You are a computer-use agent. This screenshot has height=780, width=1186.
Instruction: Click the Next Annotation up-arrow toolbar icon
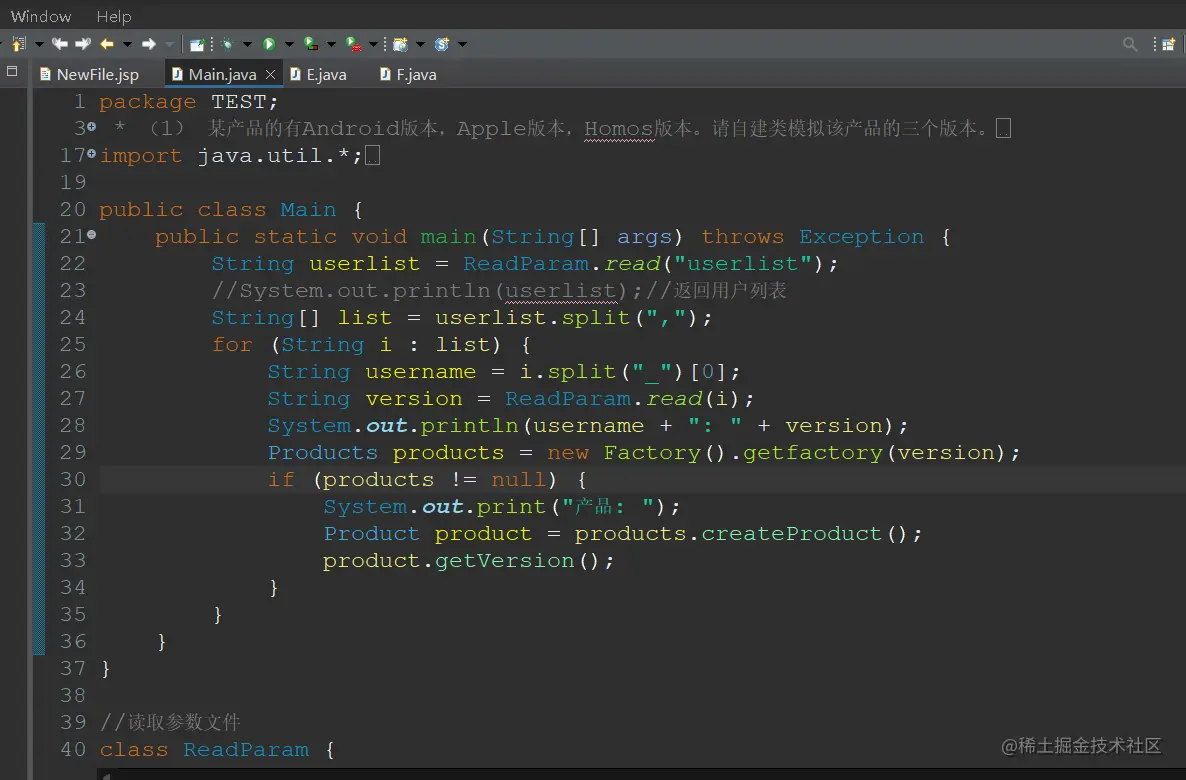(19, 44)
